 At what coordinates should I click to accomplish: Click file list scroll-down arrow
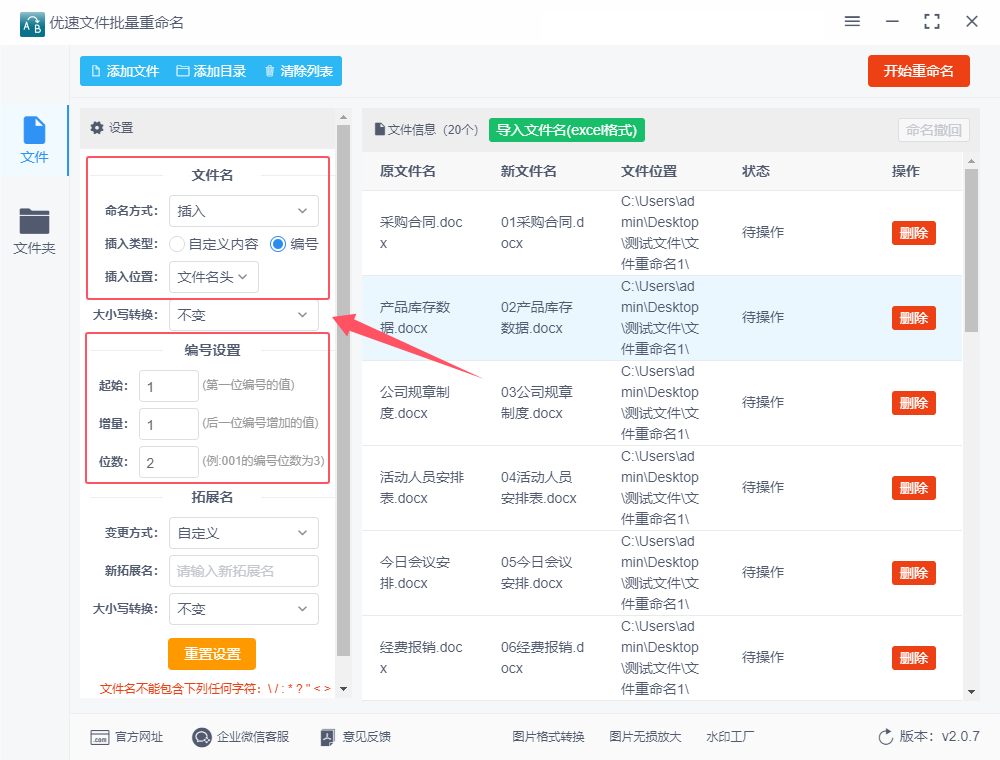(971, 692)
